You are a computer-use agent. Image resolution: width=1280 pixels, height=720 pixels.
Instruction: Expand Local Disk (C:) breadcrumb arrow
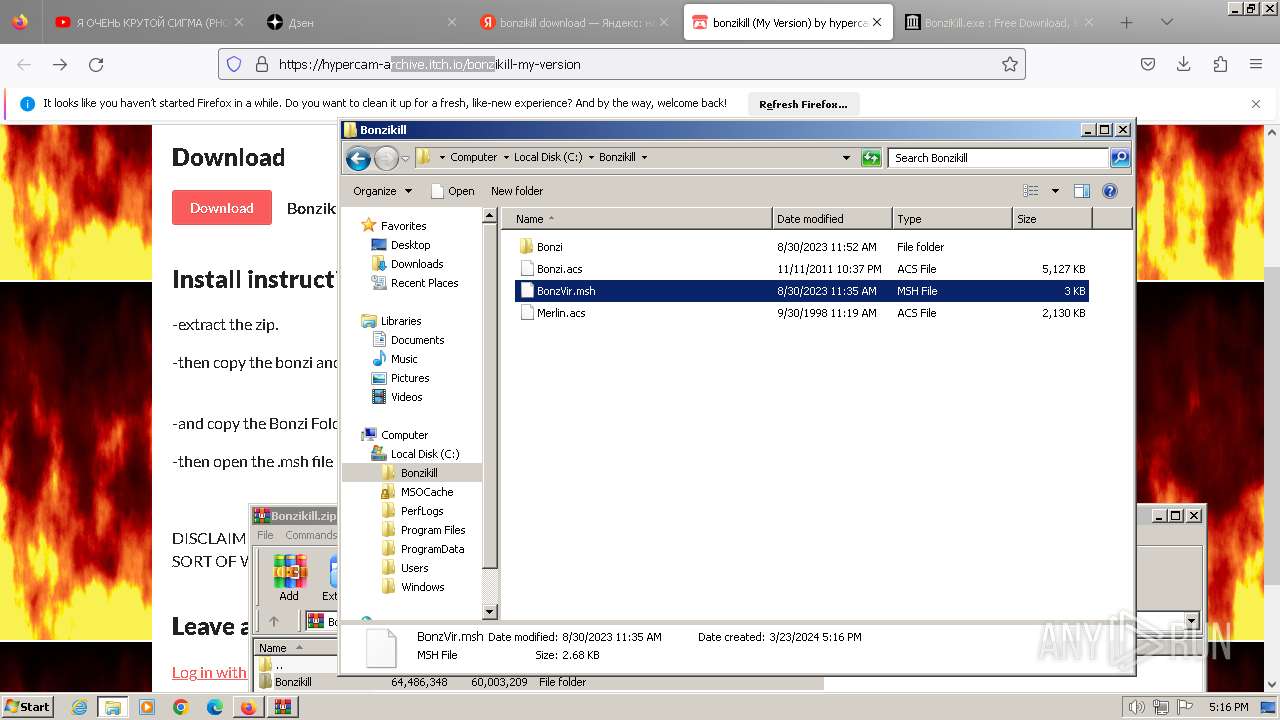591,157
